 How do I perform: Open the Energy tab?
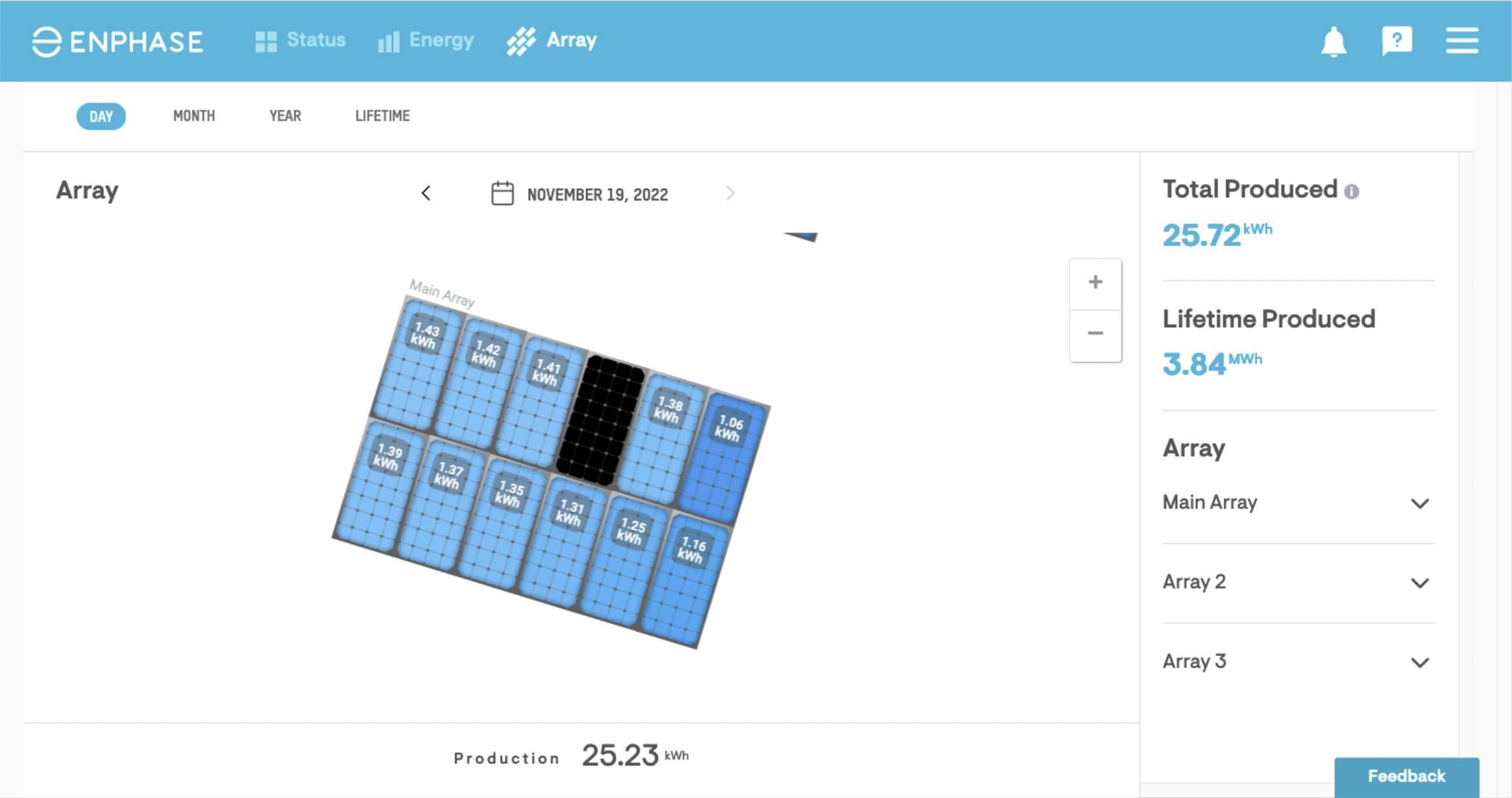(426, 40)
